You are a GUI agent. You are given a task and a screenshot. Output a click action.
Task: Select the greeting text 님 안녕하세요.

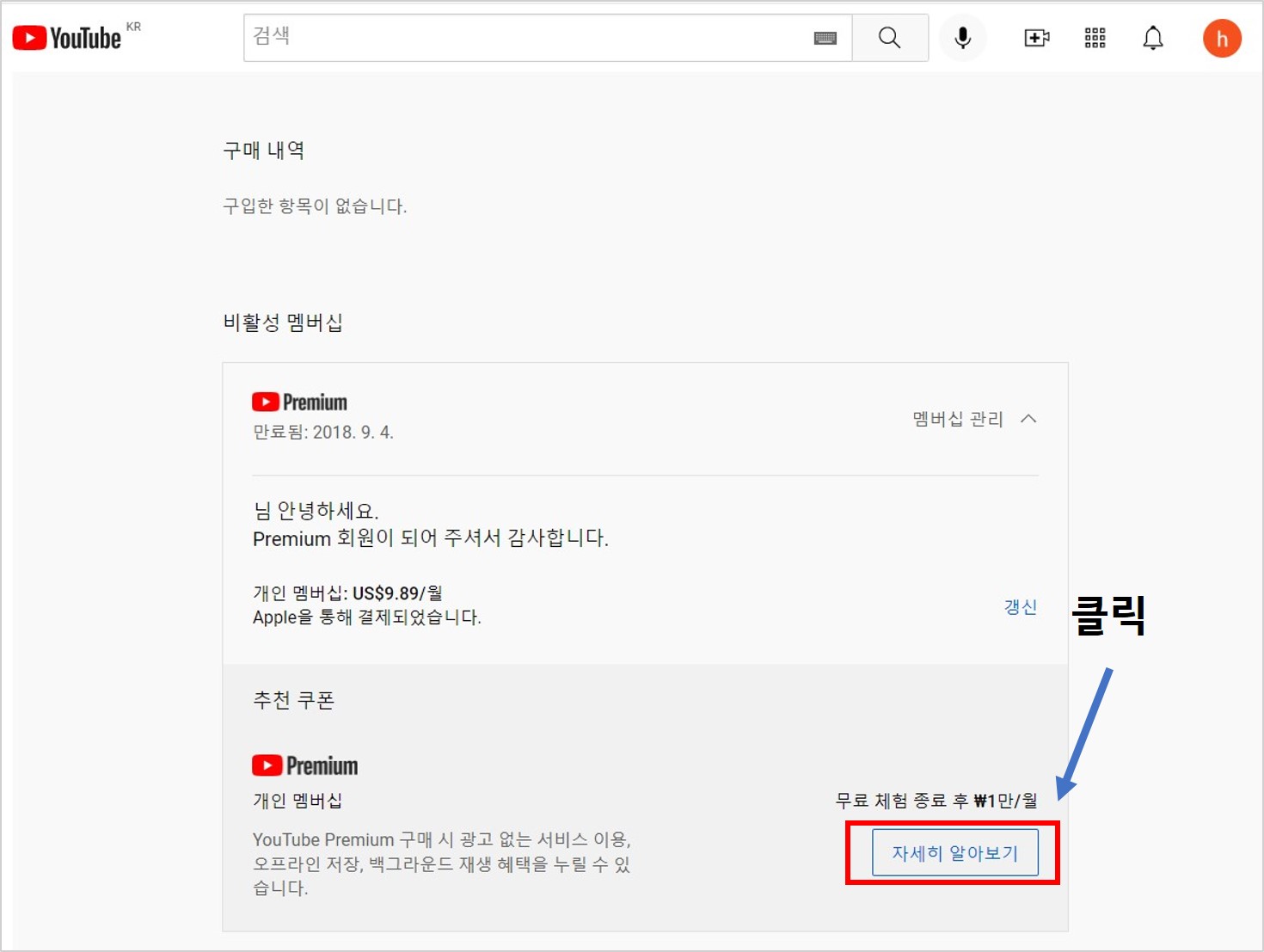pyautogui.click(x=316, y=511)
